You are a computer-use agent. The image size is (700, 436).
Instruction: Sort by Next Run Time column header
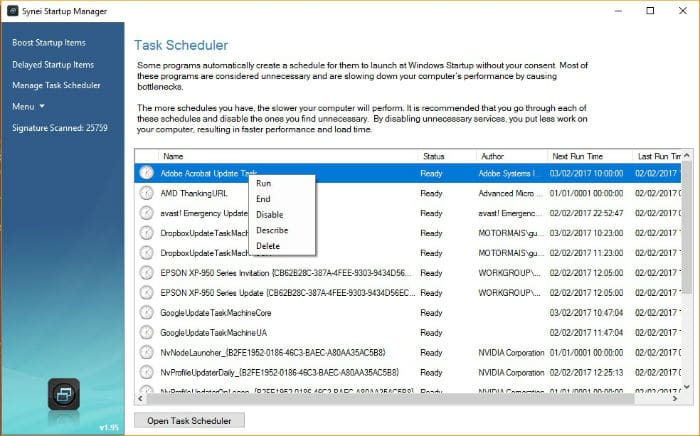pos(590,156)
